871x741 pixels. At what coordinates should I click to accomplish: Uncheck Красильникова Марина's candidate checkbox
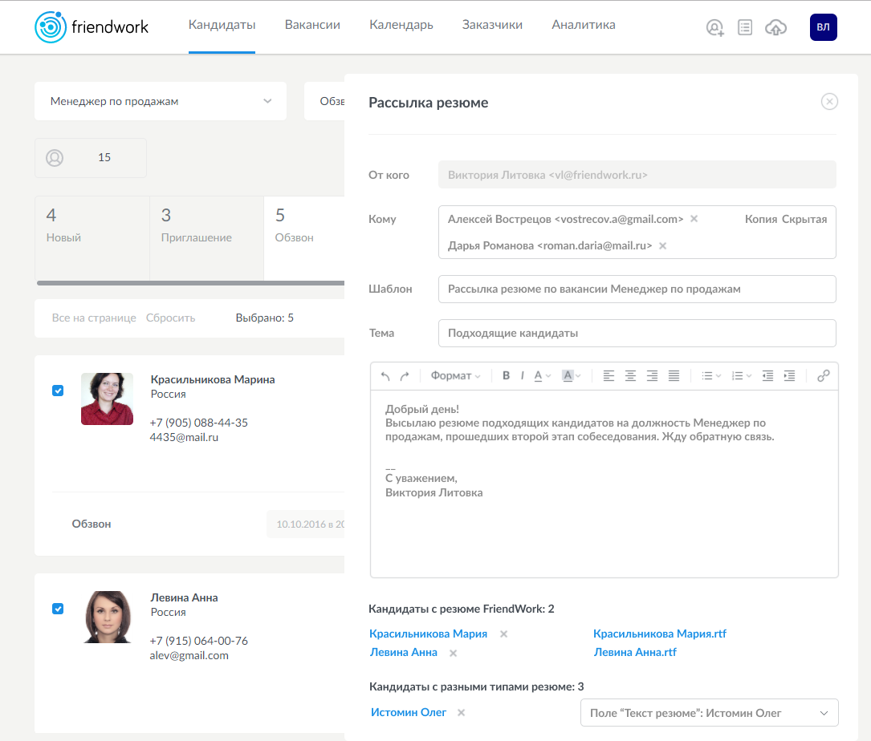[x=58, y=391]
